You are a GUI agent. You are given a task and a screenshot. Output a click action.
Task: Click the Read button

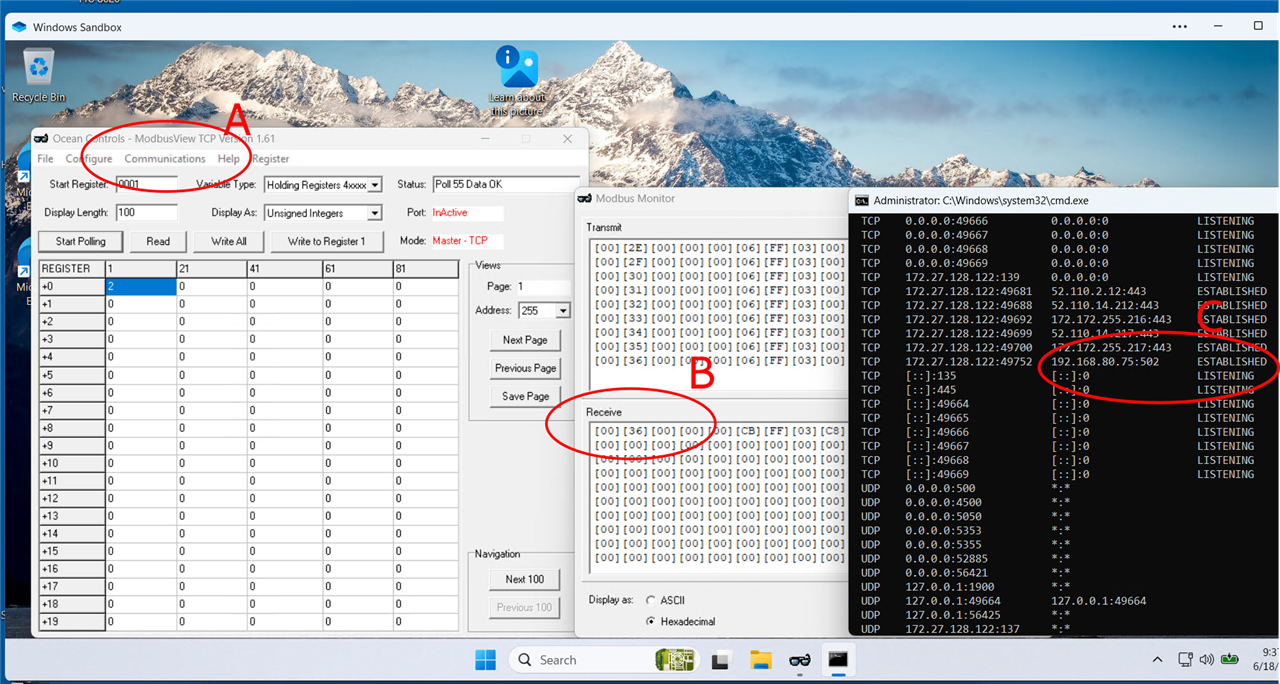point(158,241)
